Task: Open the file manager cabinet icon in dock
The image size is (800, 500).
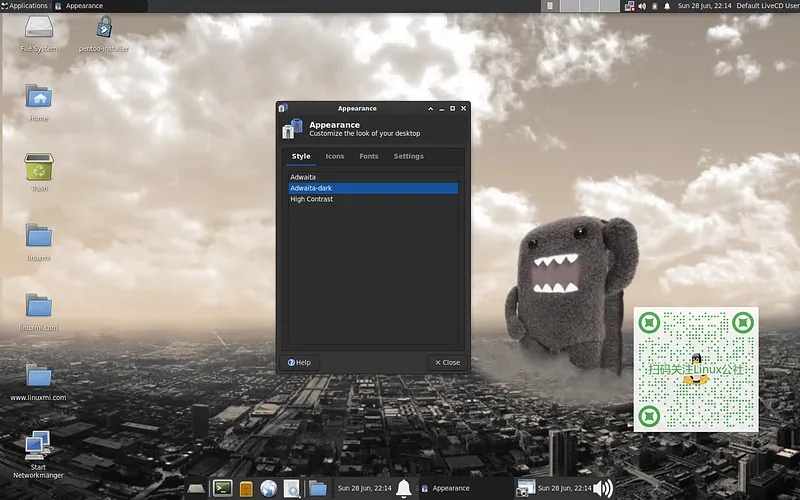Action: pos(246,489)
